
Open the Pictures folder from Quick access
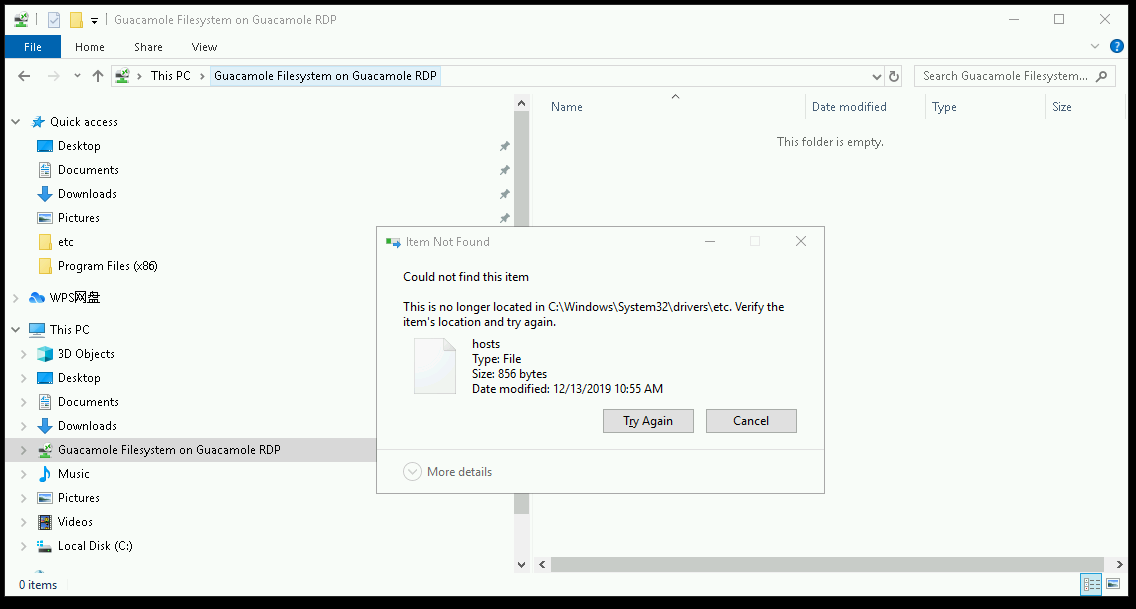pyautogui.click(x=78, y=217)
